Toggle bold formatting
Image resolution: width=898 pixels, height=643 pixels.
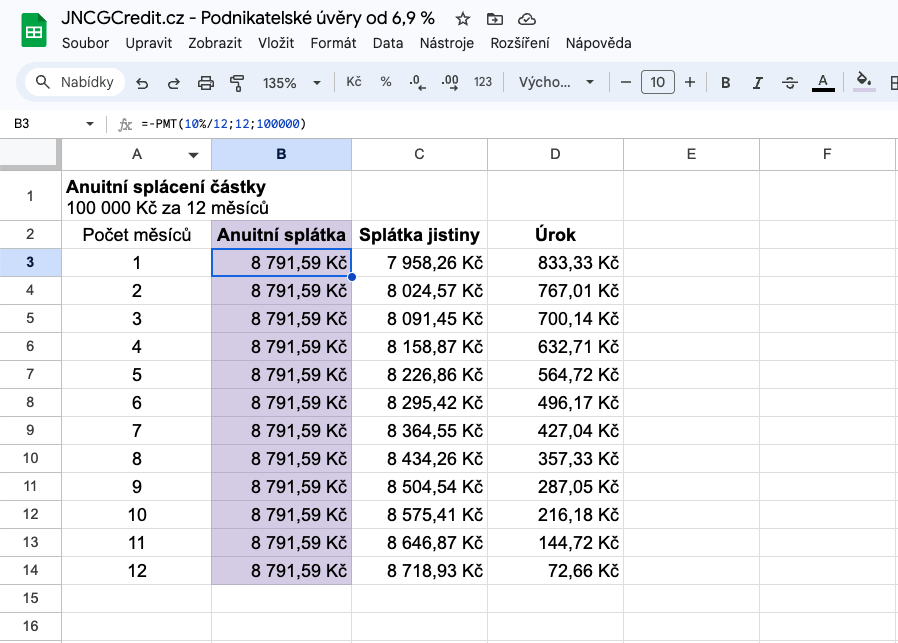click(x=725, y=83)
